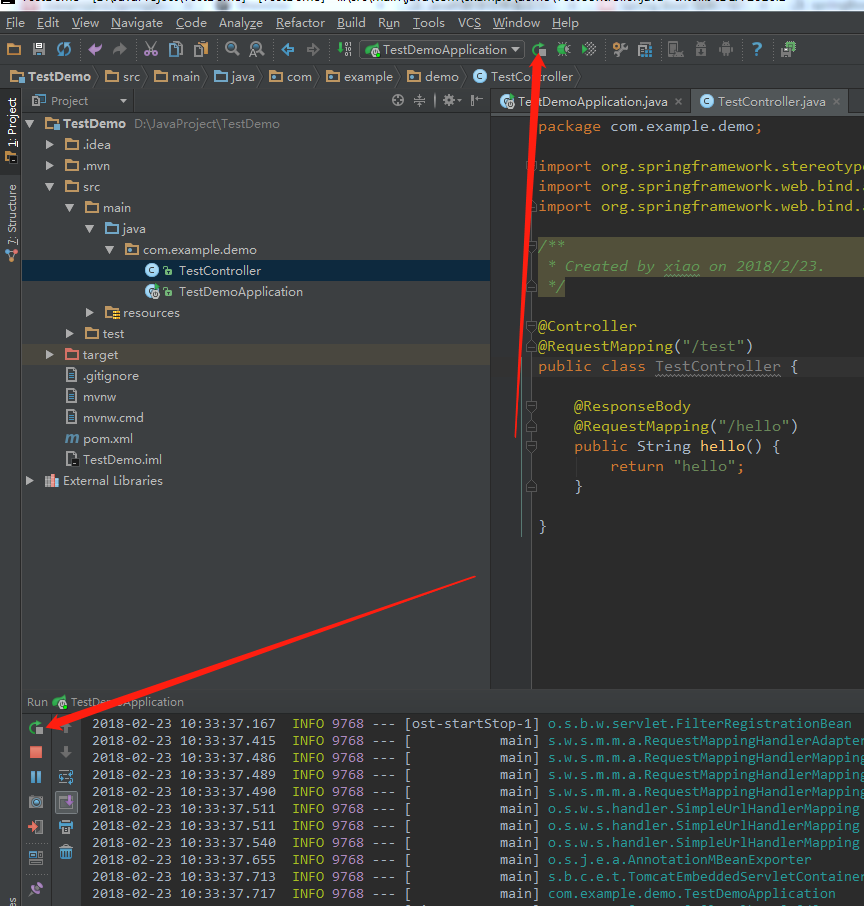The width and height of the screenshot is (864, 906).
Task: Hide the Project panel with the hide icon
Action: (476, 101)
